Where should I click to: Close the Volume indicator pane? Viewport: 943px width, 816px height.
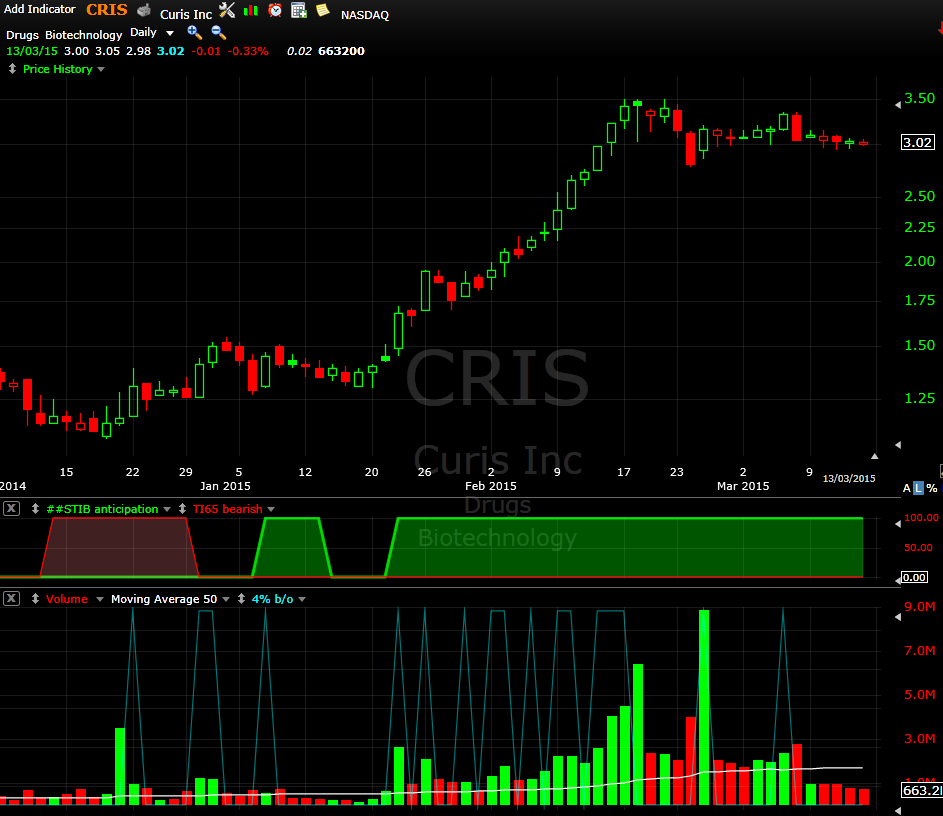11,598
